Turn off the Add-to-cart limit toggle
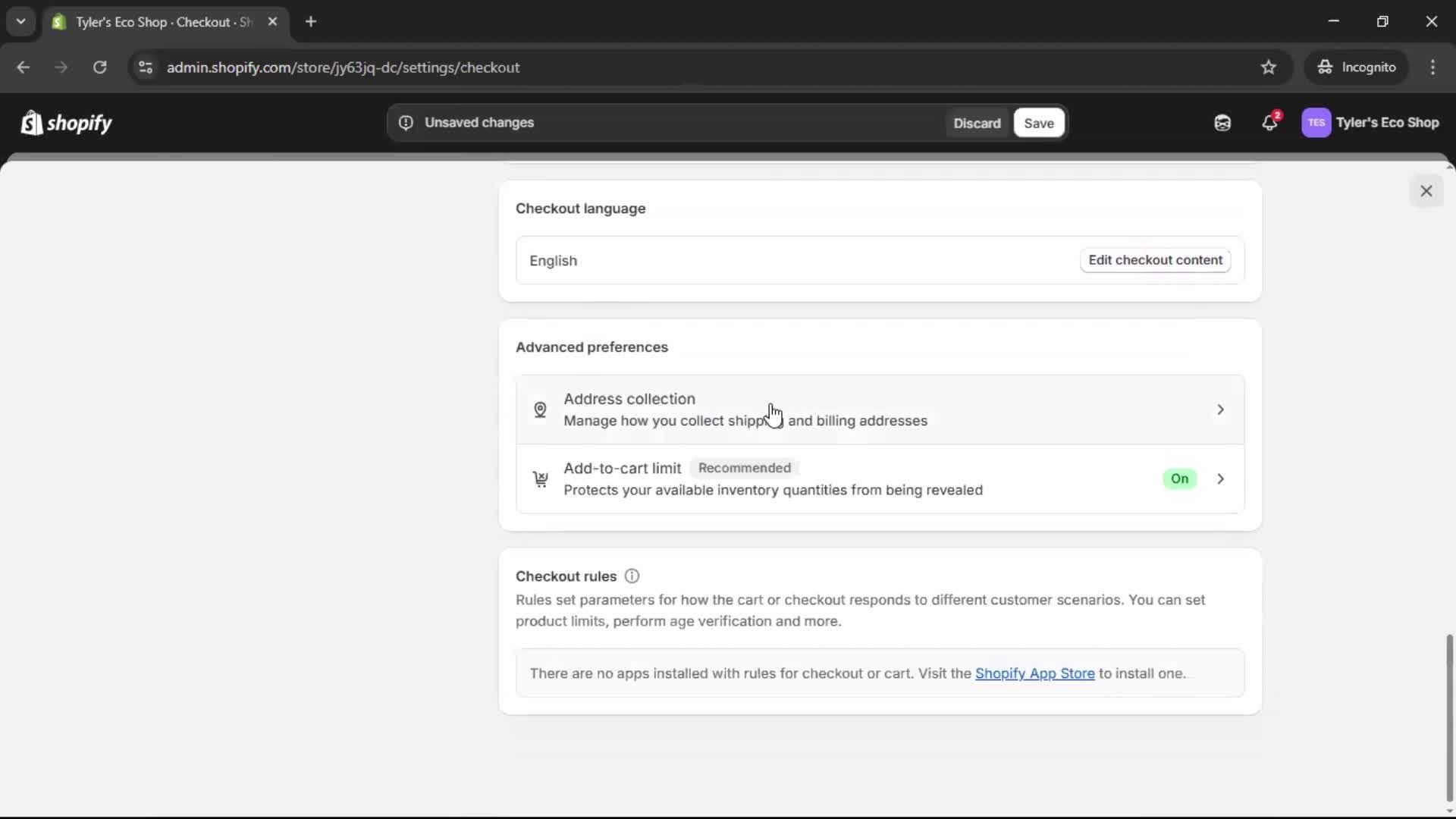The image size is (1456, 819). (x=1180, y=479)
